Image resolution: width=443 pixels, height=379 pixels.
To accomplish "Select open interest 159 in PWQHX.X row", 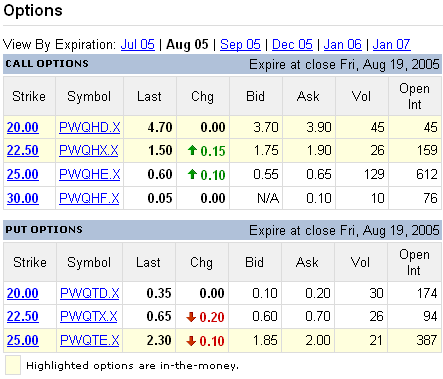I will [427, 150].
